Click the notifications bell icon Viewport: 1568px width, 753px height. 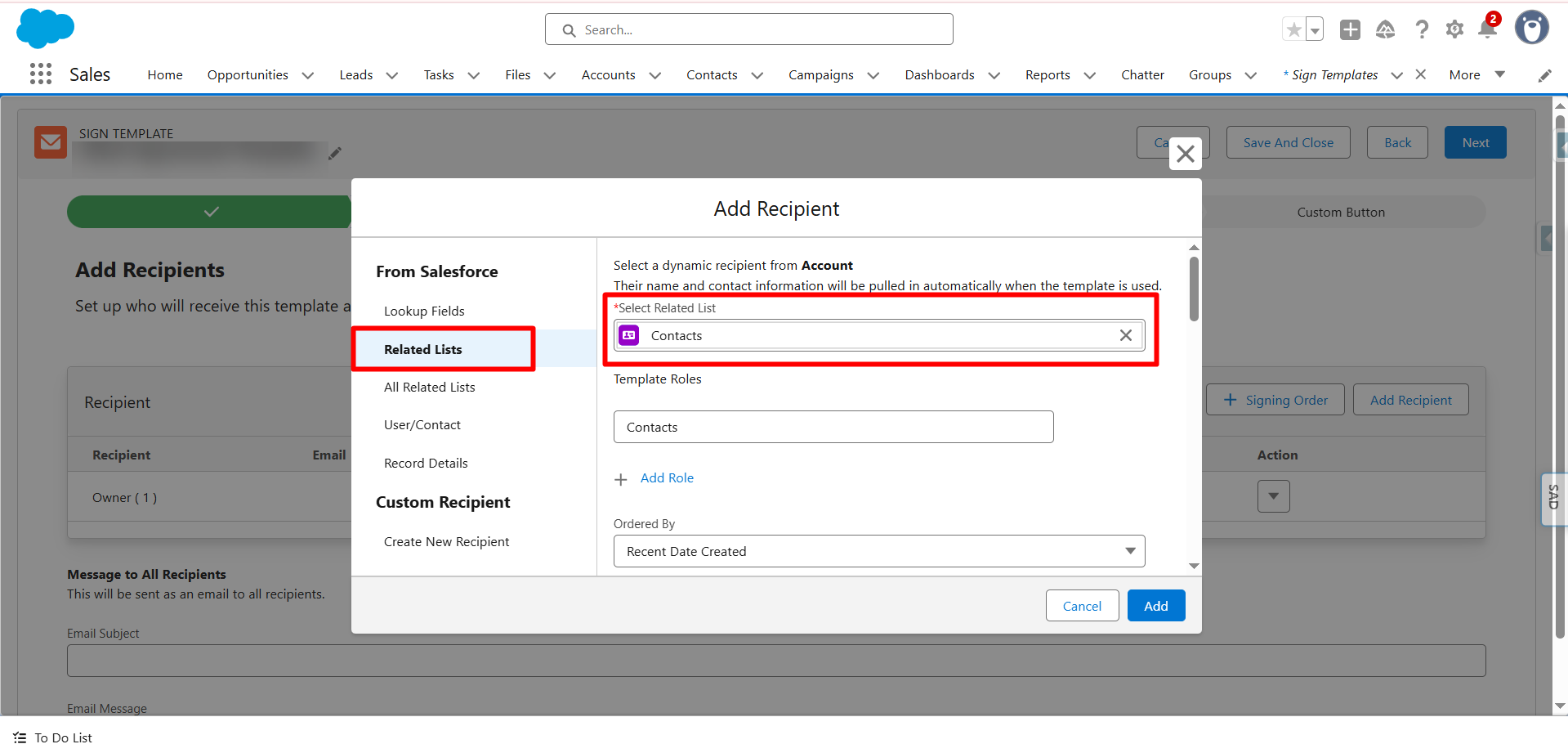[1487, 30]
